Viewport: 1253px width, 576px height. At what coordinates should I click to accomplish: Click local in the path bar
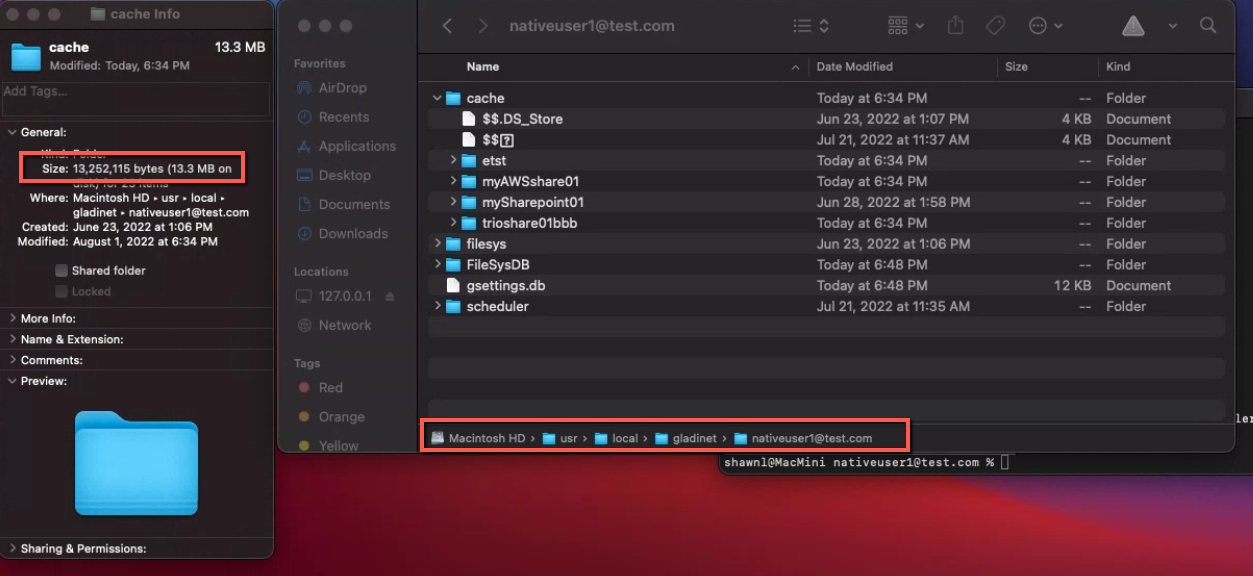[616, 438]
